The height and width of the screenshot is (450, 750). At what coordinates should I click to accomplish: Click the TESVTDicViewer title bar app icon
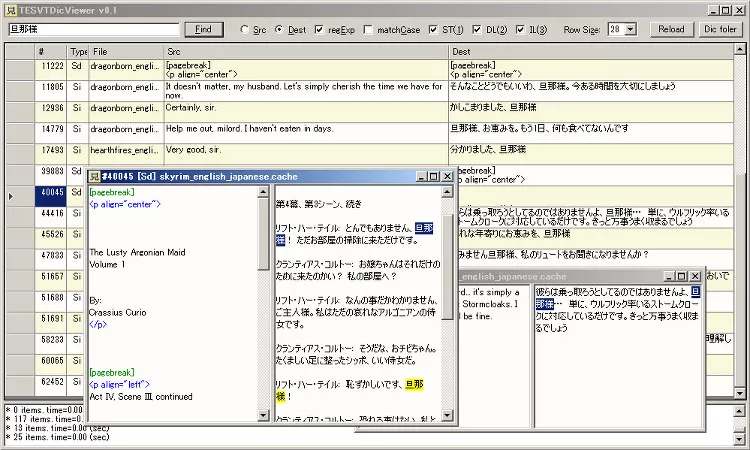point(11,10)
